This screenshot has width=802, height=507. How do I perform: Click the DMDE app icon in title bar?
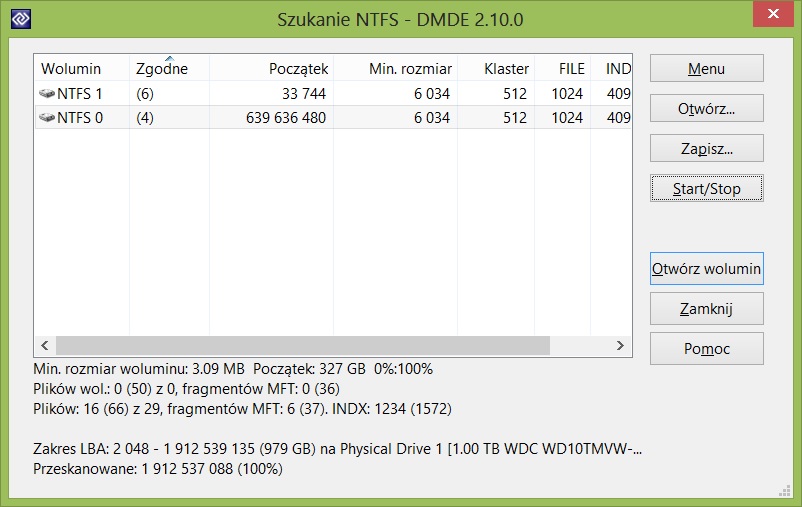click(x=20, y=19)
